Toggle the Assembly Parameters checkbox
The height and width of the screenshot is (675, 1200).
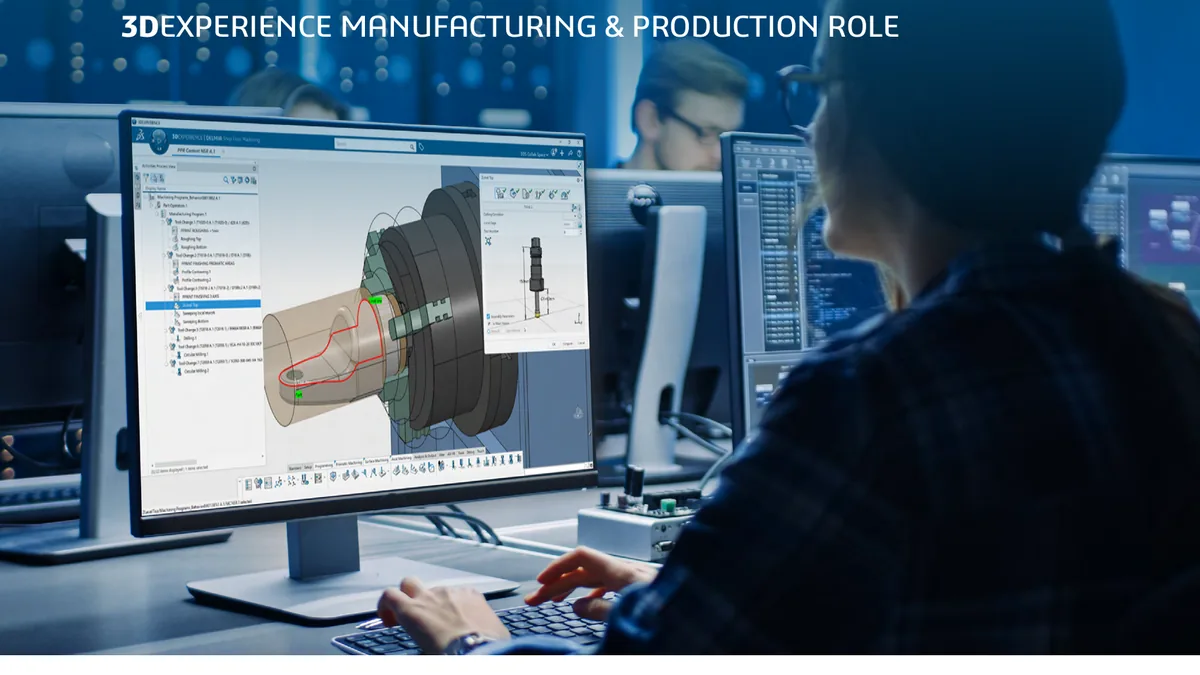tap(488, 316)
